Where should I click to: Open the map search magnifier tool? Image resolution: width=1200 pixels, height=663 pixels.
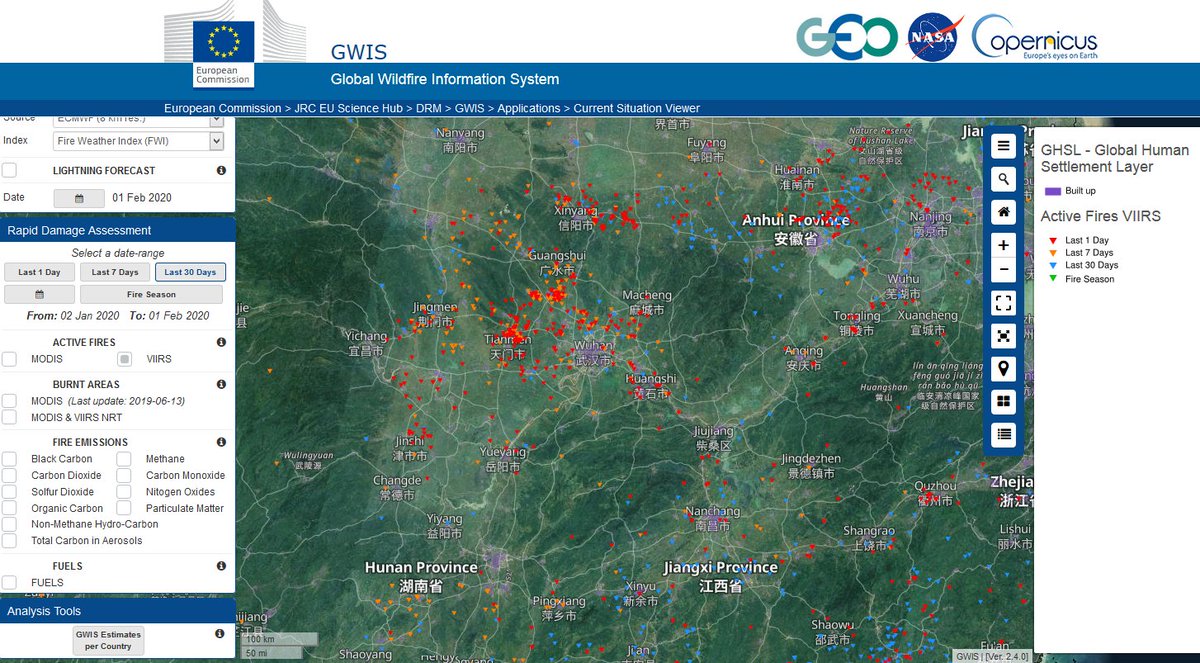pos(1004,179)
